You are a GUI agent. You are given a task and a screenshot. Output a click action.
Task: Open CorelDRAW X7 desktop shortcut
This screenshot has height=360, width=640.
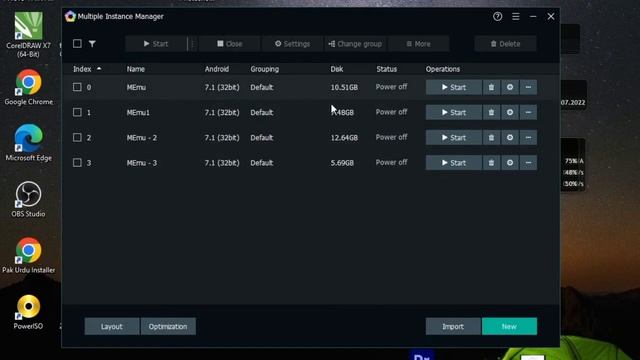pyautogui.click(x=29, y=34)
